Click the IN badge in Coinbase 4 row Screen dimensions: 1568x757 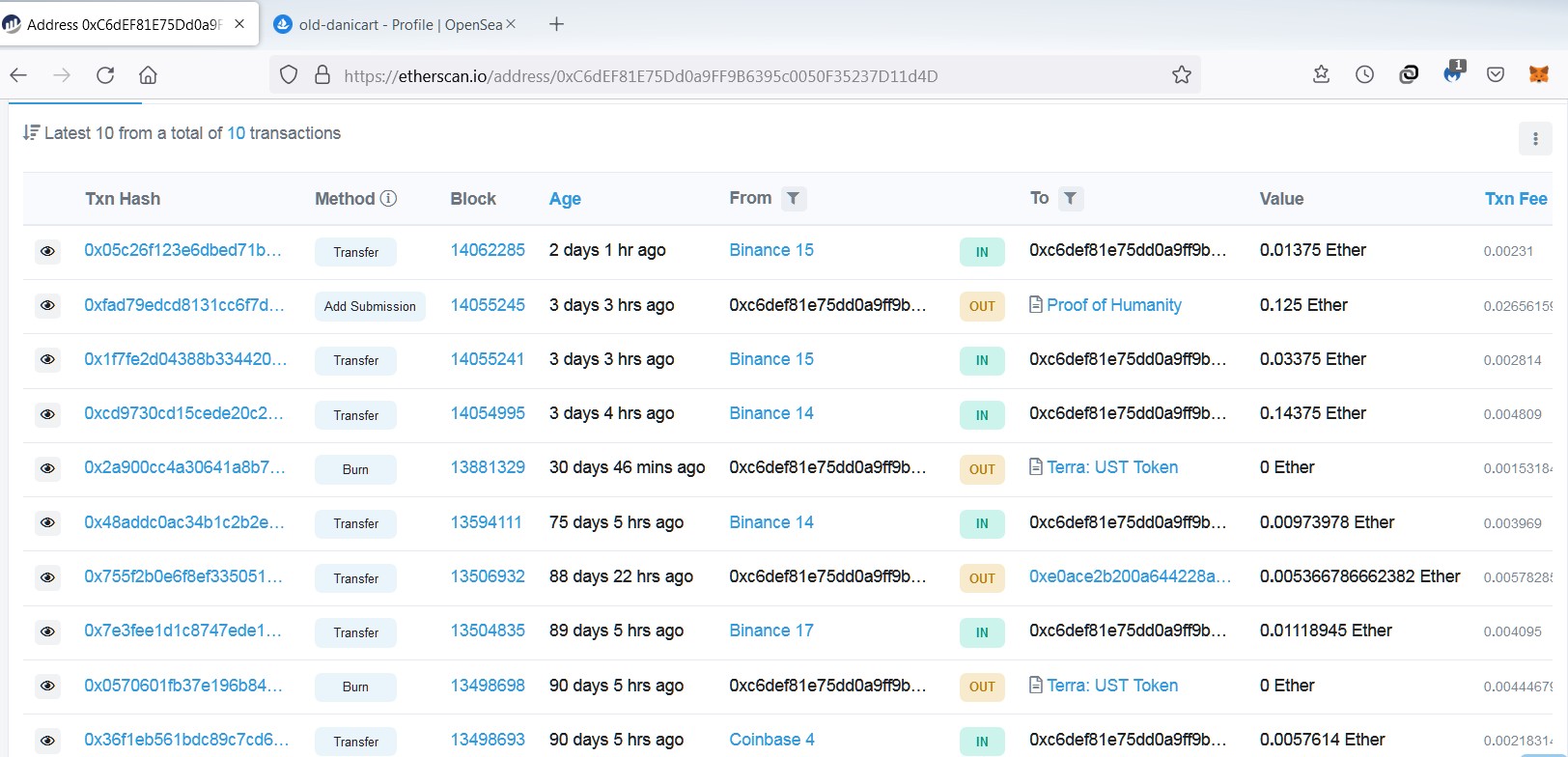[x=982, y=742]
